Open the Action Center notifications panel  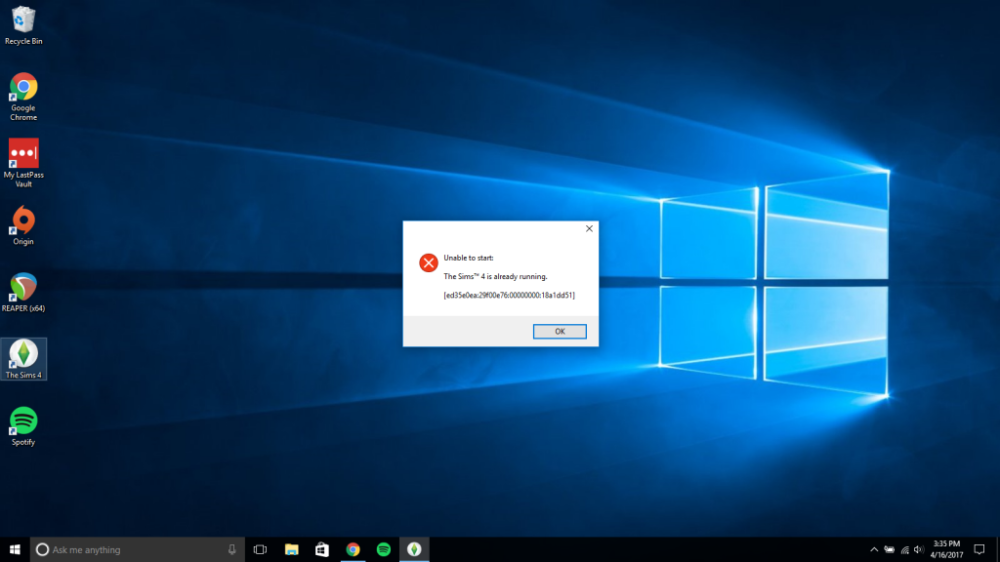point(981,549)
